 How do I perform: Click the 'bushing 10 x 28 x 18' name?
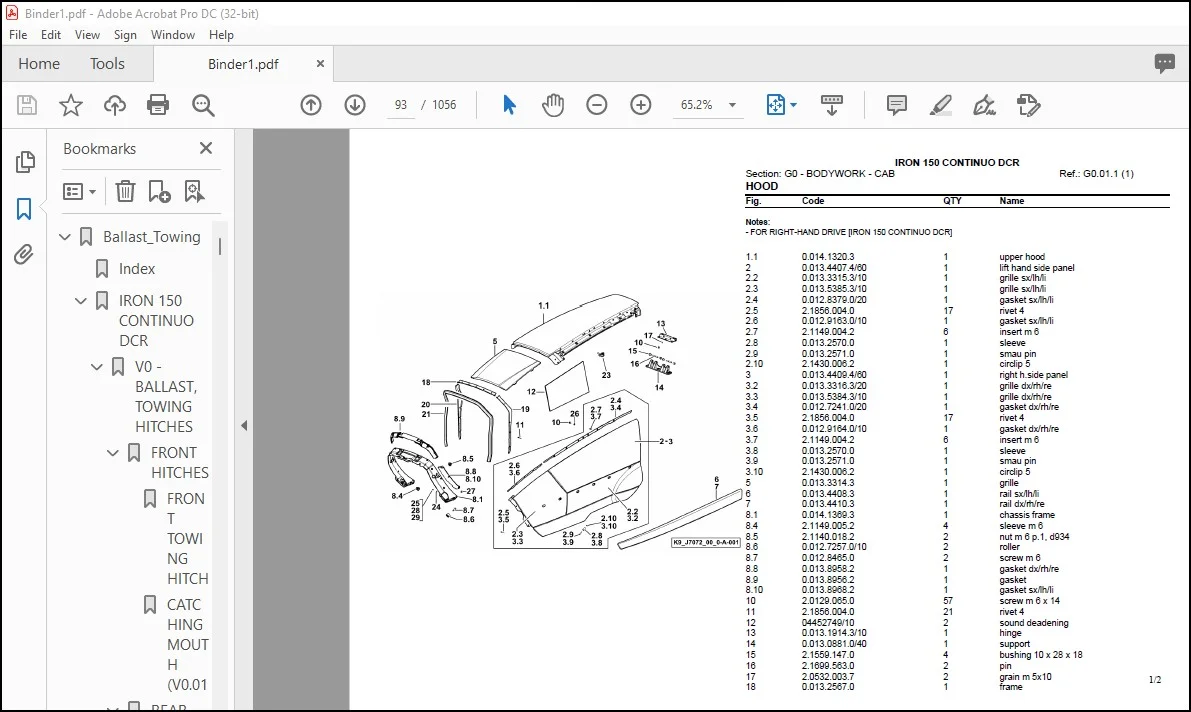coord(1041,655)
